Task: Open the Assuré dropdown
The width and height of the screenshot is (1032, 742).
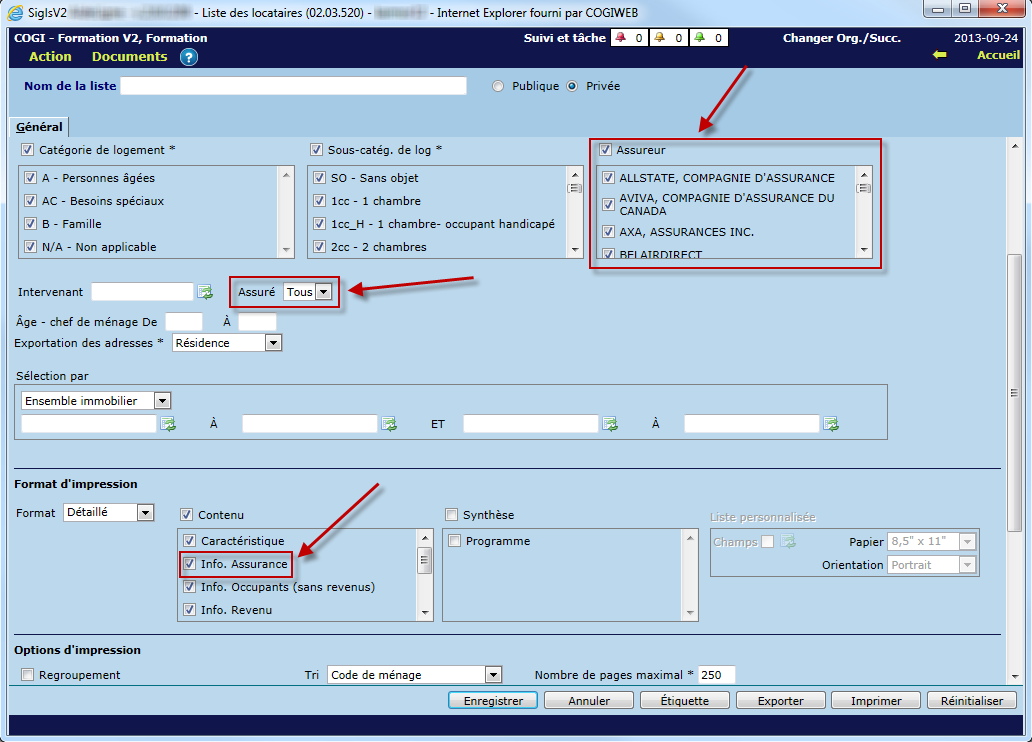Action: click(x=323, y=292)
